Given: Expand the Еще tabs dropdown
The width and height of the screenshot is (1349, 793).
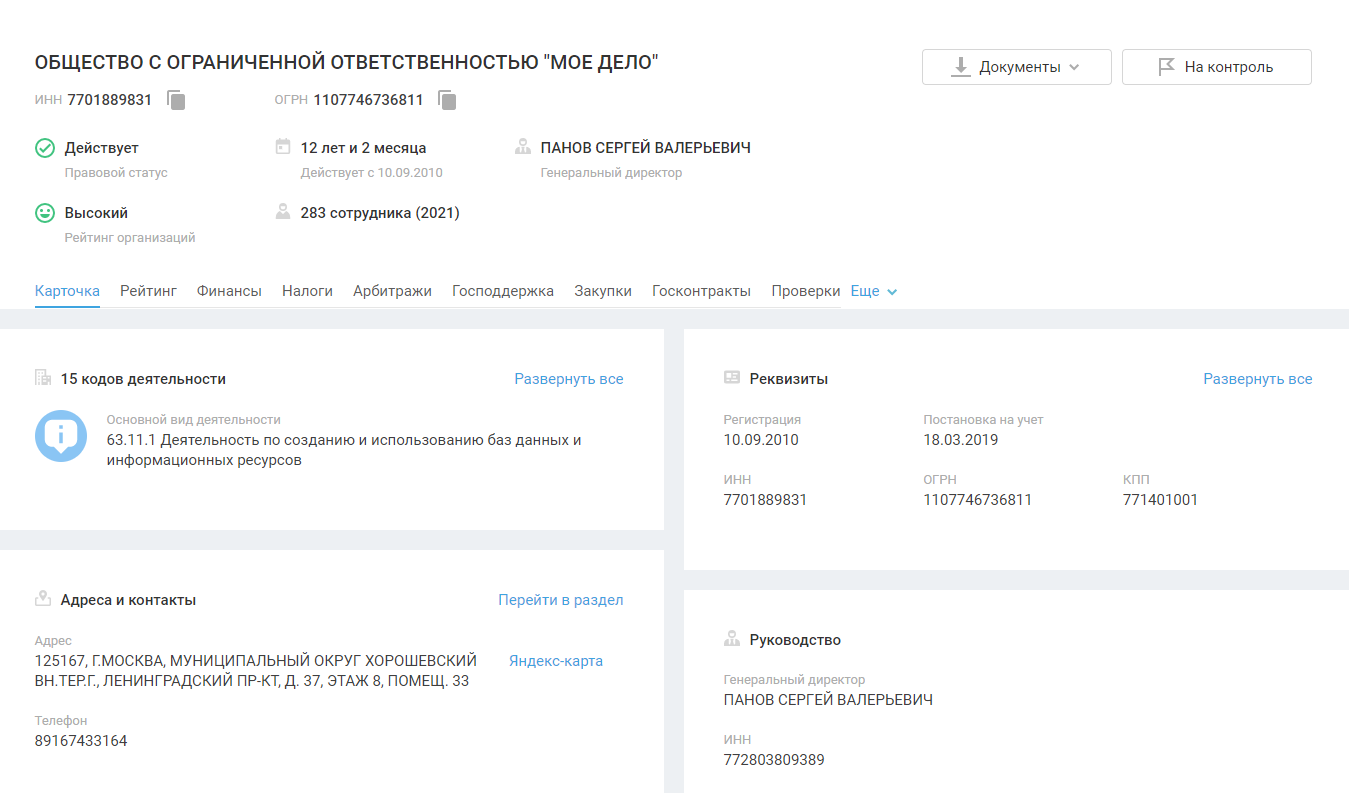Looking at the screenshot, I should 874,291.
